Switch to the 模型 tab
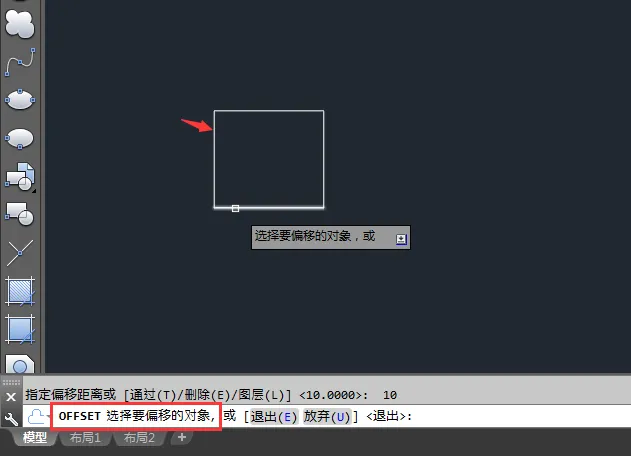 click(35, 437)
